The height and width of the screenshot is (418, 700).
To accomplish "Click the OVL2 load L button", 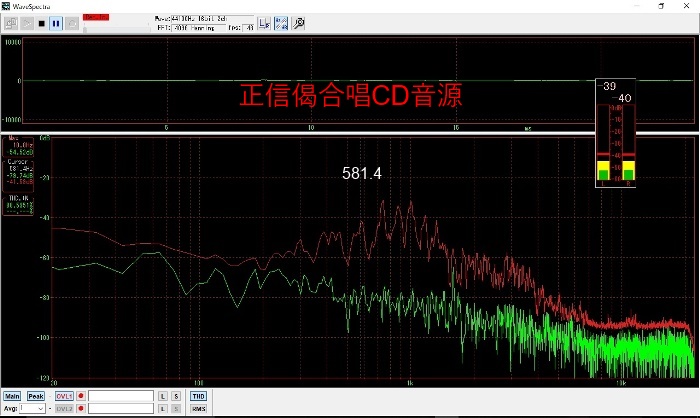I will point(163,409).
